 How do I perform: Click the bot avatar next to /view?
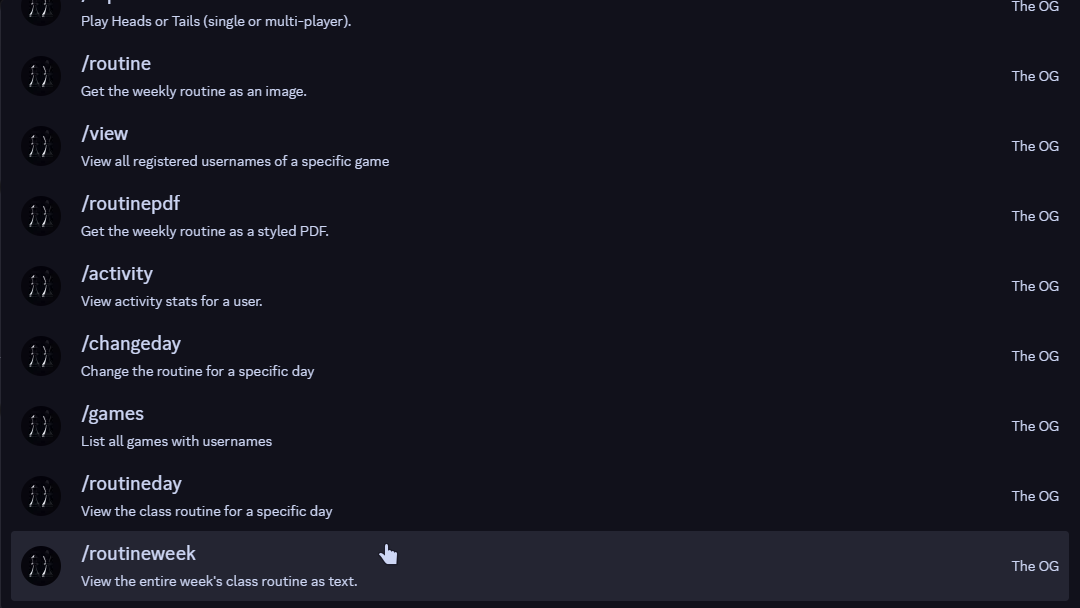coord(40,146)
